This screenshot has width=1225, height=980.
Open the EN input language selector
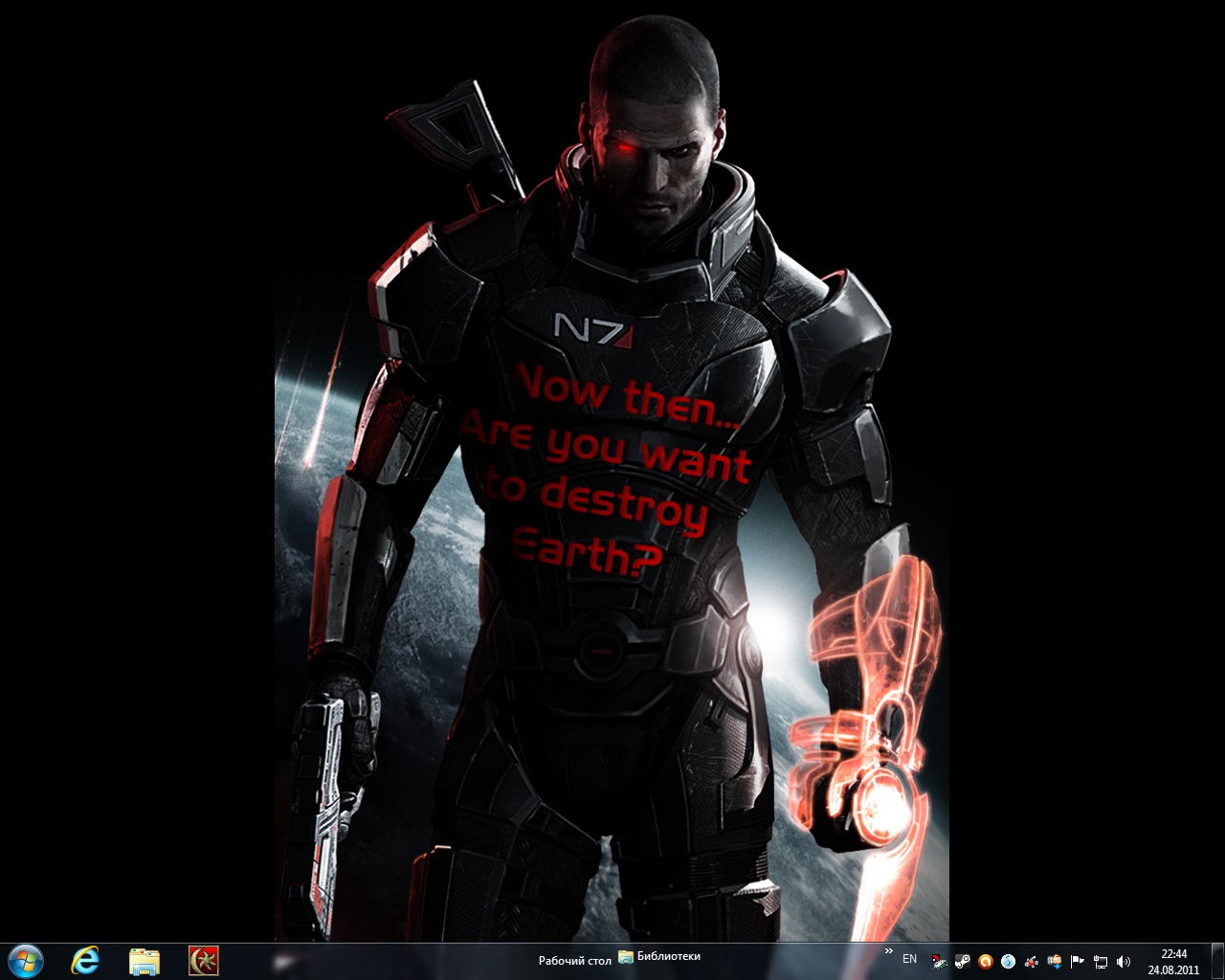click(x=909, y=959)
